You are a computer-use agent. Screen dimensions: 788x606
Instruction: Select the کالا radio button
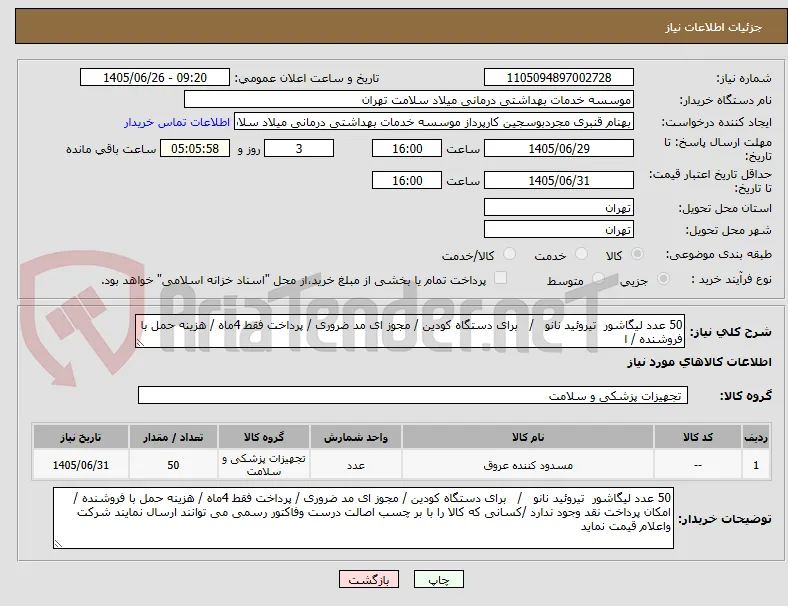pyautogui.click(x=637, y=254)
